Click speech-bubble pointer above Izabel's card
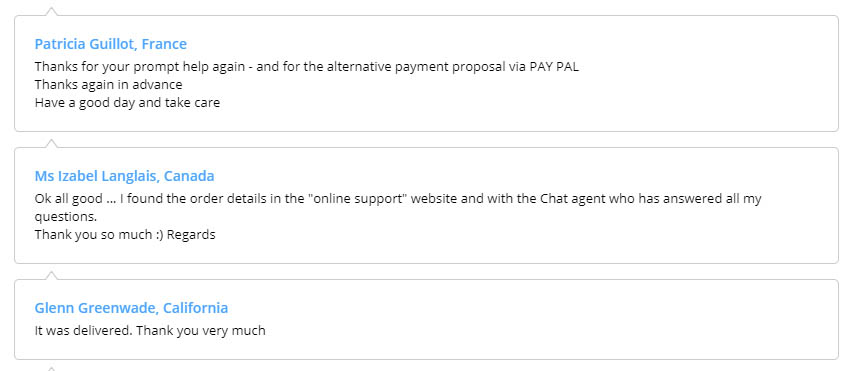Viewport: 852px width, 371px height. (x=51, y=143)
